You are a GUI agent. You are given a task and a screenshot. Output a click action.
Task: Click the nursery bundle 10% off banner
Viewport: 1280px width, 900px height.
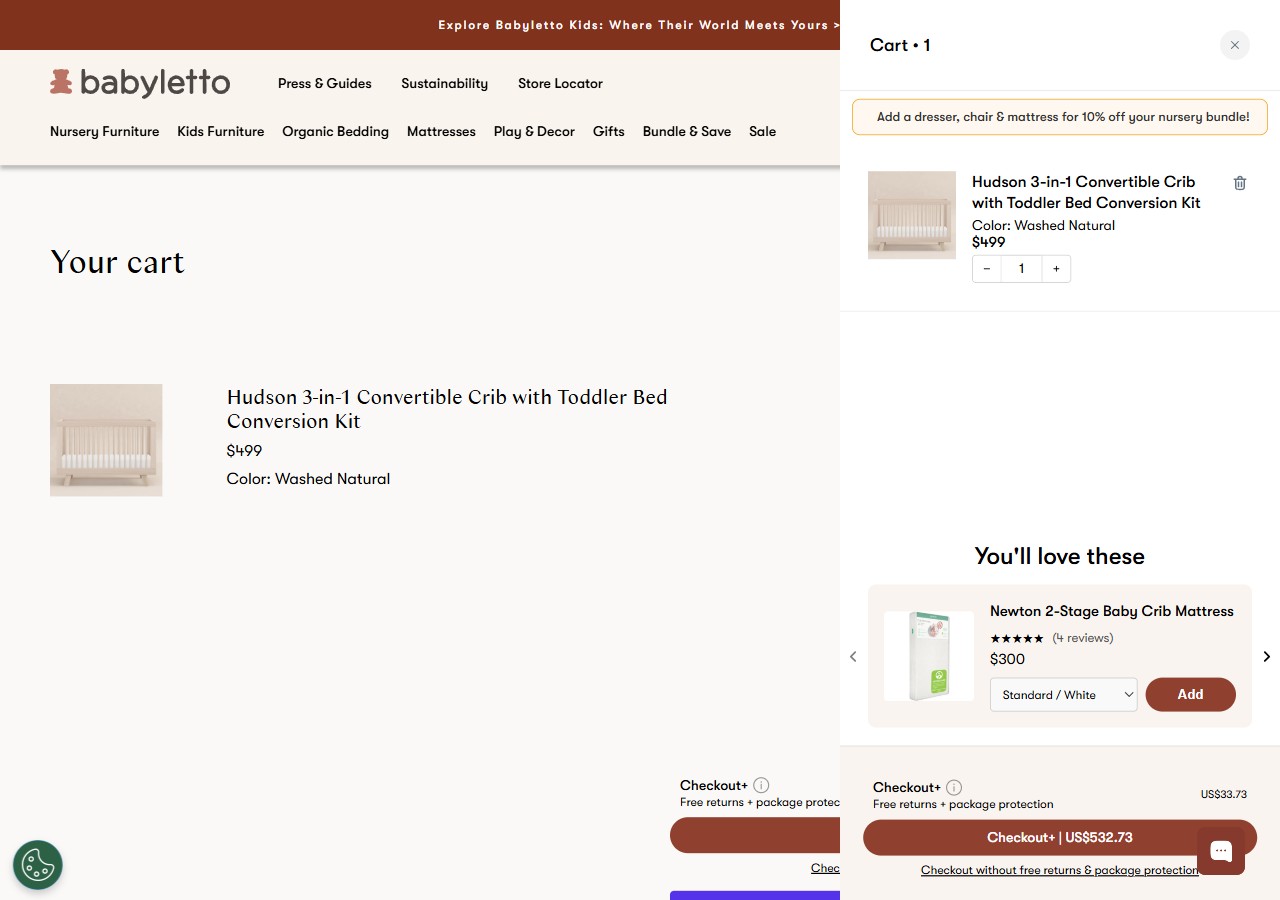point(1060,117)
